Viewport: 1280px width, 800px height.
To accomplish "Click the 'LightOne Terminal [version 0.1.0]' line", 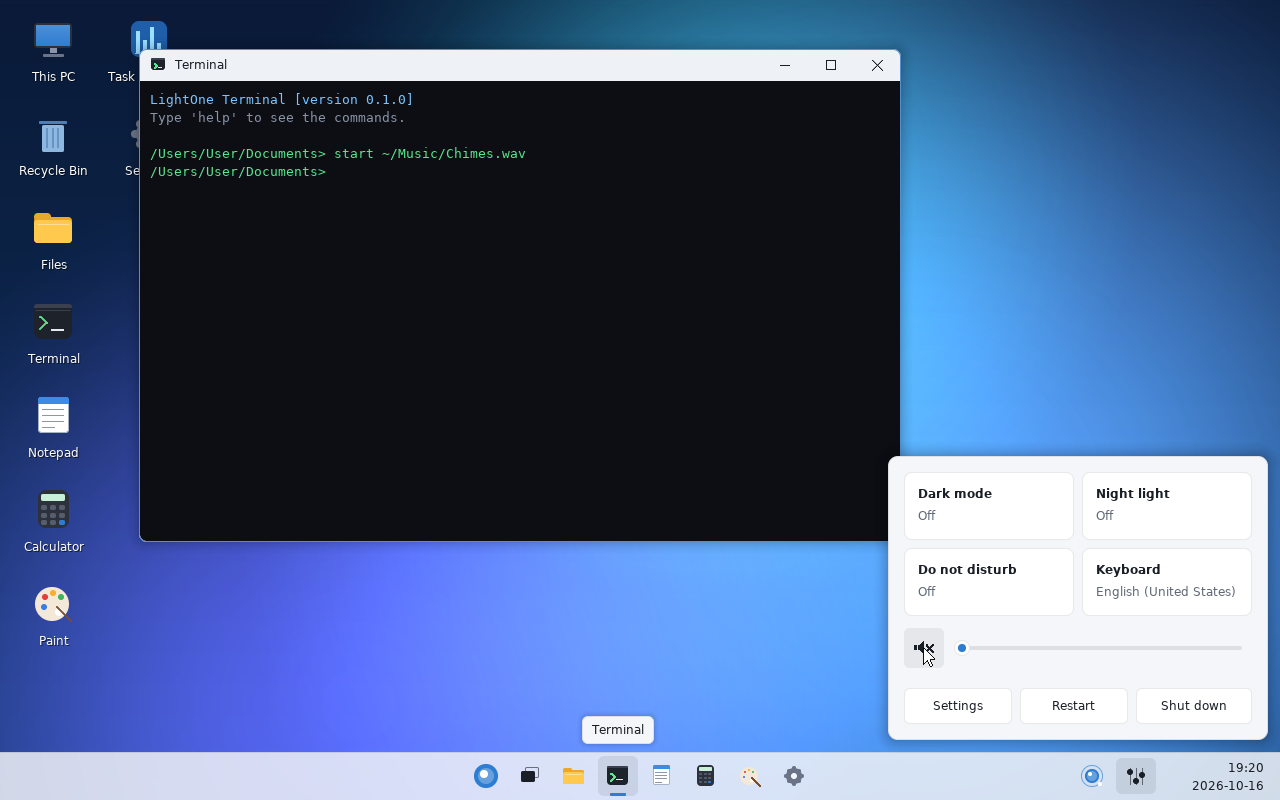I will click(x=282, y=100).
